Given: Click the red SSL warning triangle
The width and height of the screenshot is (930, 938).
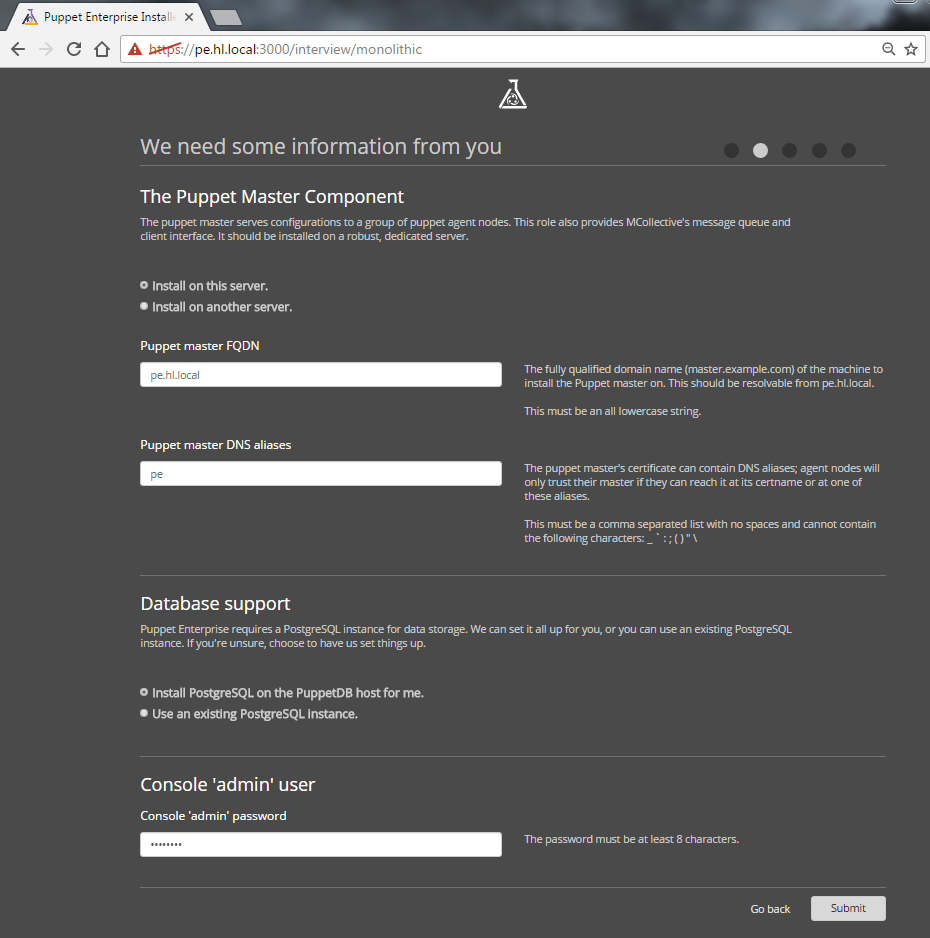Looking at the screenshot, I should click(135, 49).
